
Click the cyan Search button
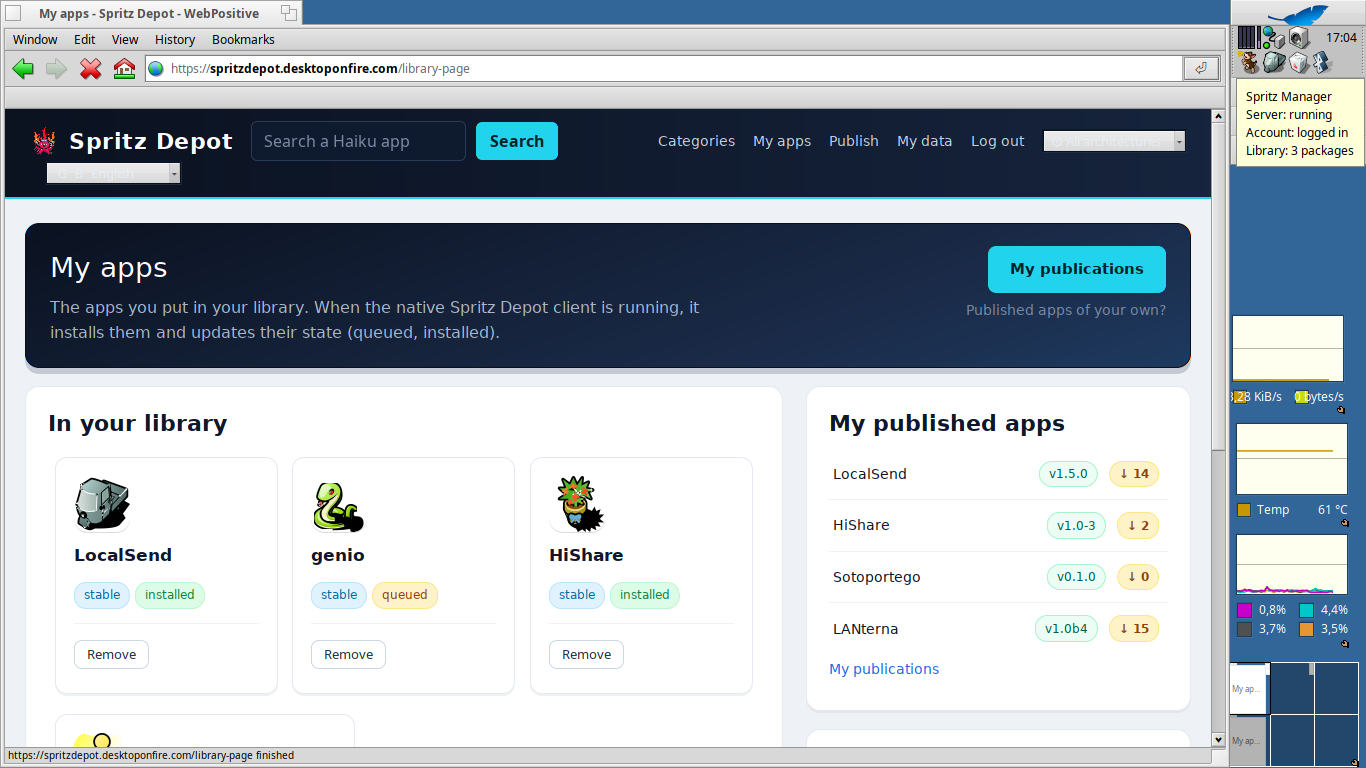click(517, 141)
